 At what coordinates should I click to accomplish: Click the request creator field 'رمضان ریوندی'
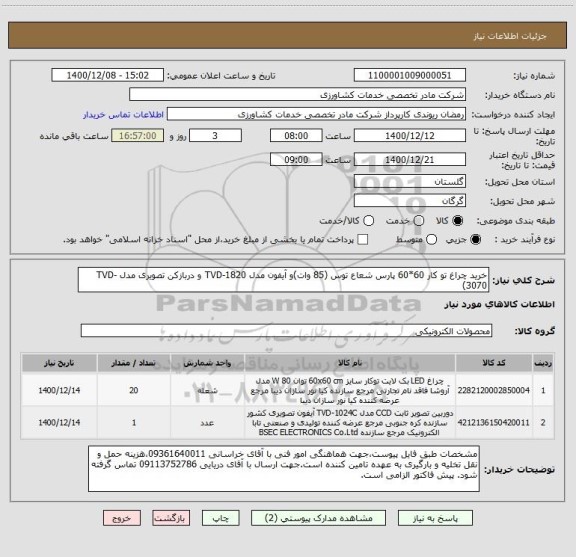(316, 114)
